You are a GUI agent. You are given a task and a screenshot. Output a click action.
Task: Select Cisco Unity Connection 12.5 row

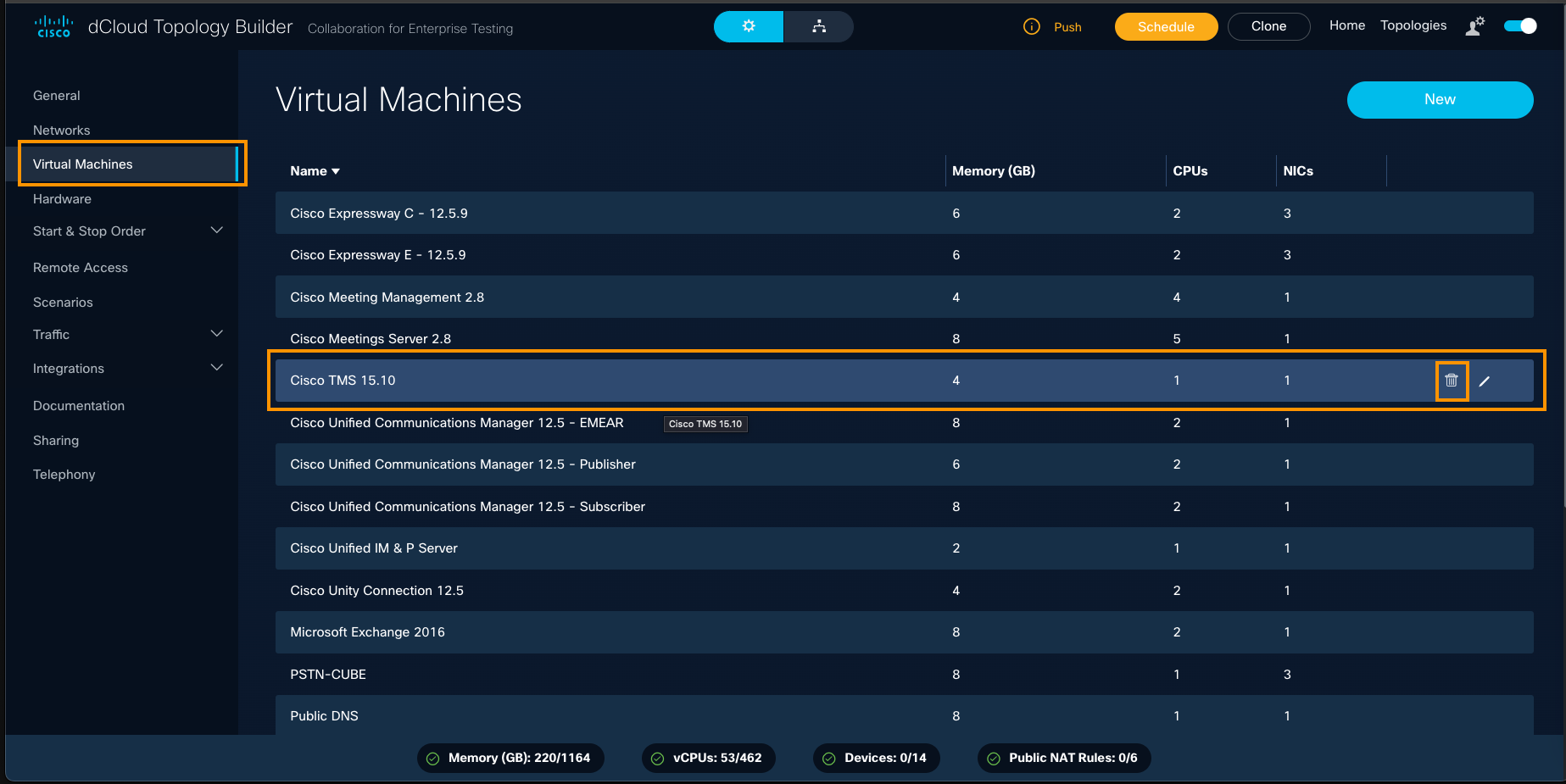pyautogui.click(x=904, y=591)
